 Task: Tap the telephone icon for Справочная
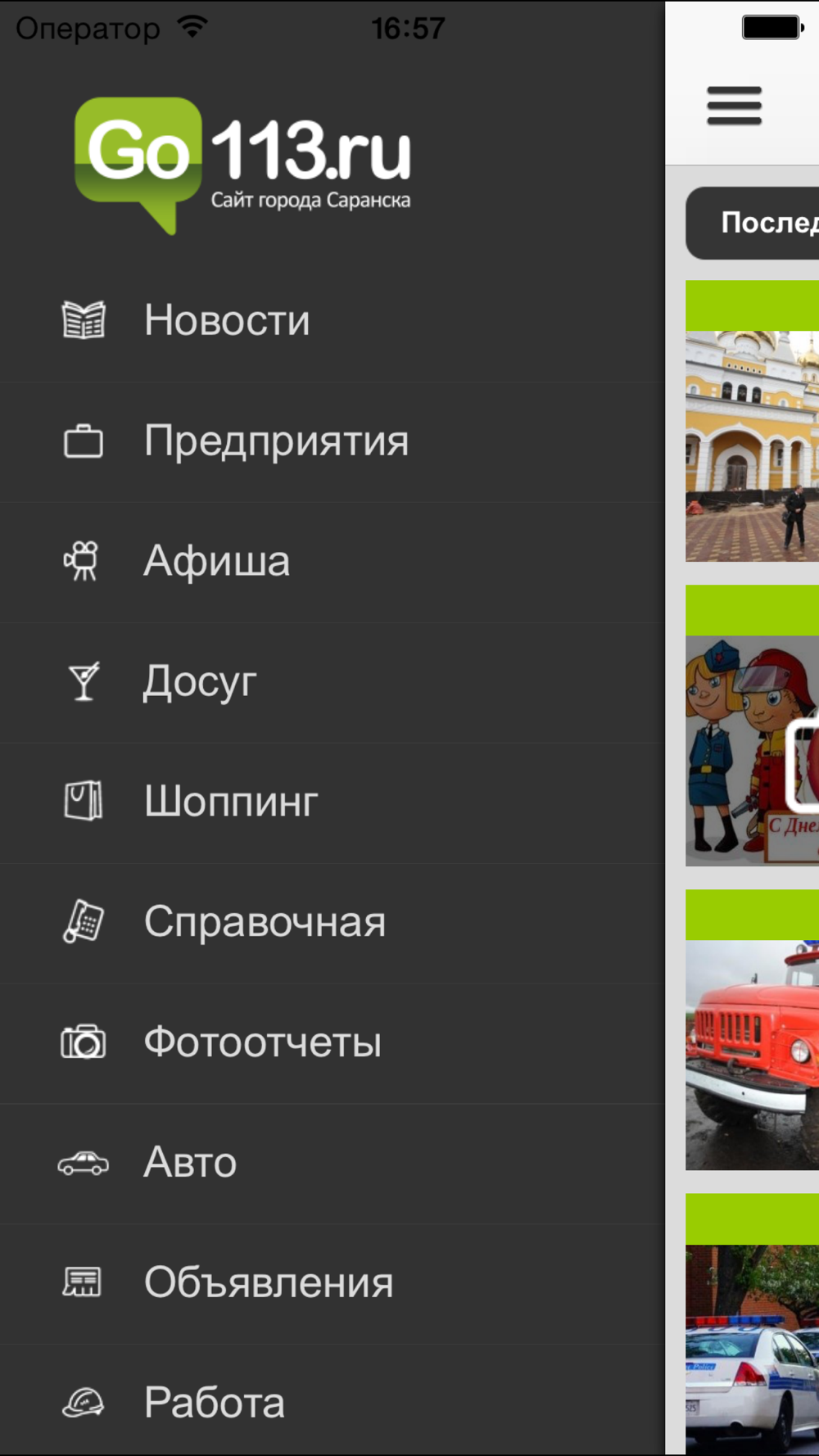coord(84,921)
